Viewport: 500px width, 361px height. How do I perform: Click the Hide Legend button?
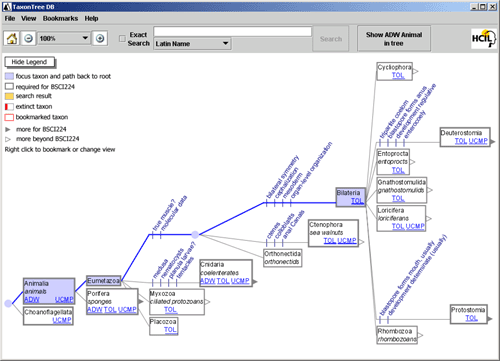coord(29,62)
